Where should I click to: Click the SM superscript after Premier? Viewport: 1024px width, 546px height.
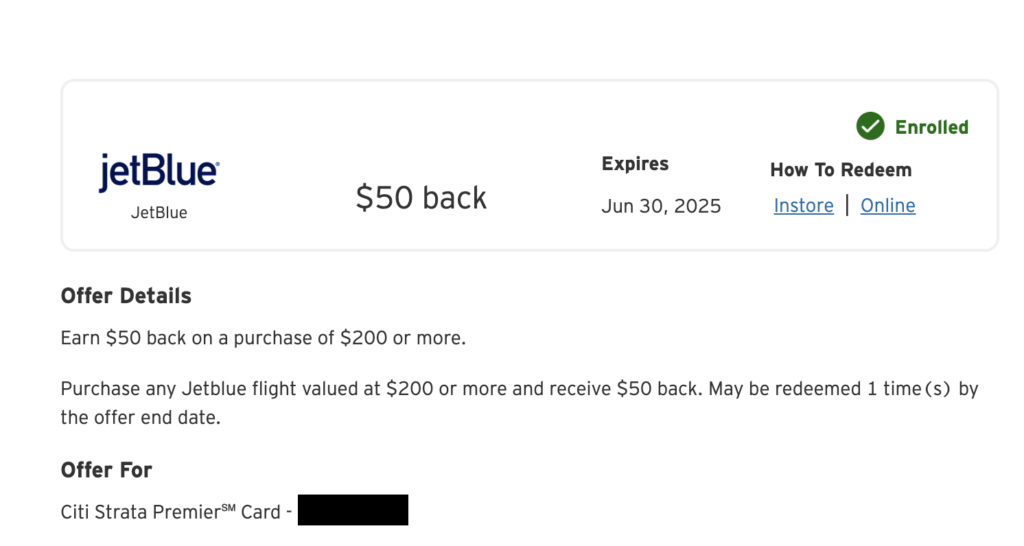coord(228,507)
